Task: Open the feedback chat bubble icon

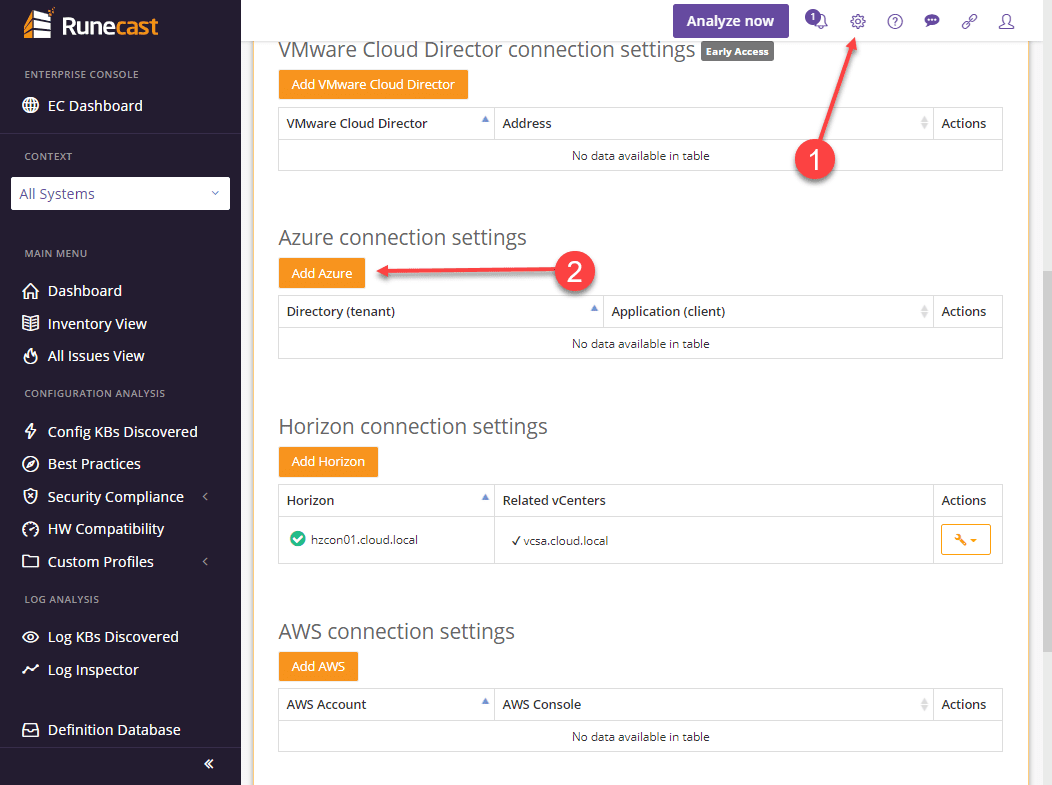Action: click(931, 21)
